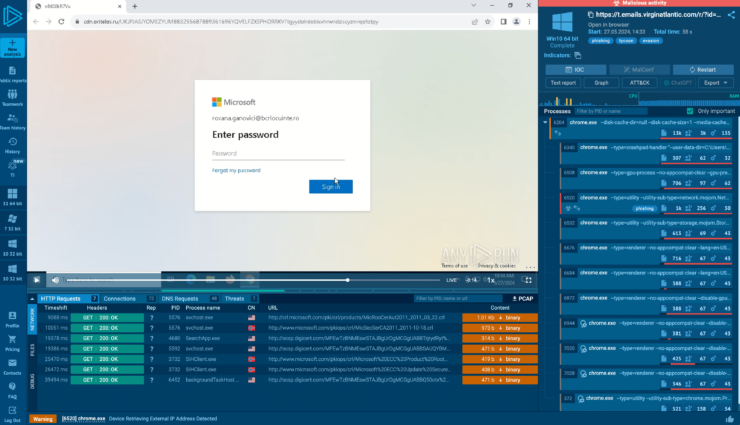Open Team history in sidebar
This screenshot has height=425, width=740.
12,122
